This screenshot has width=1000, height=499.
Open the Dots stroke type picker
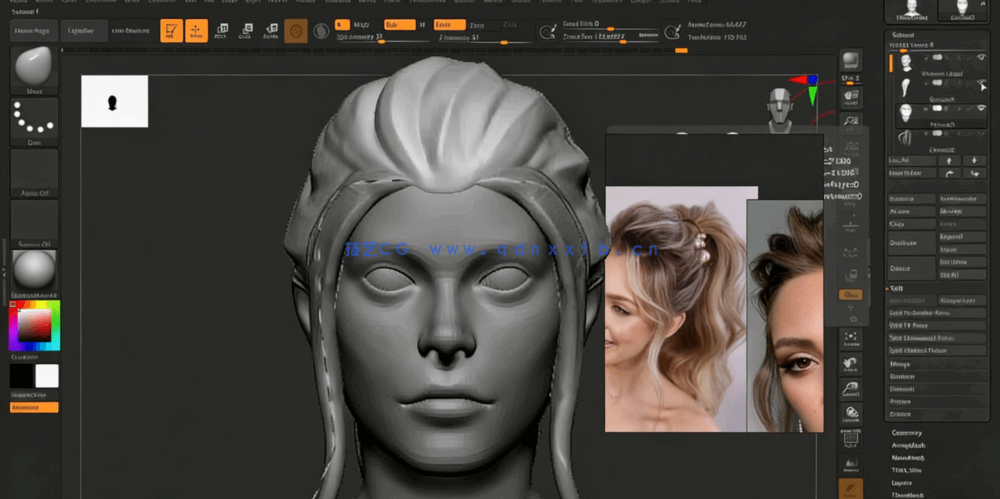[34, 121]
